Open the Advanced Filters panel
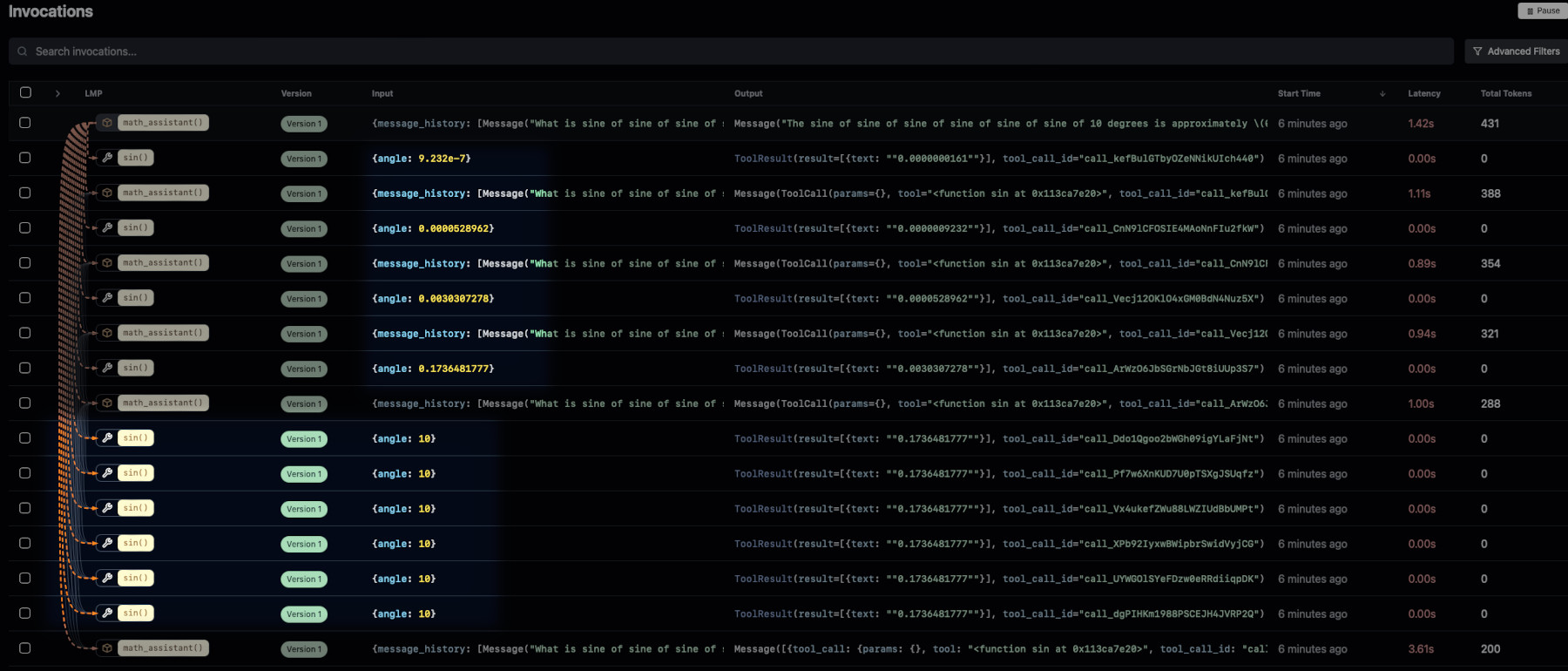This screenshot has width=1568, height=671. (x=1517, y=51)
